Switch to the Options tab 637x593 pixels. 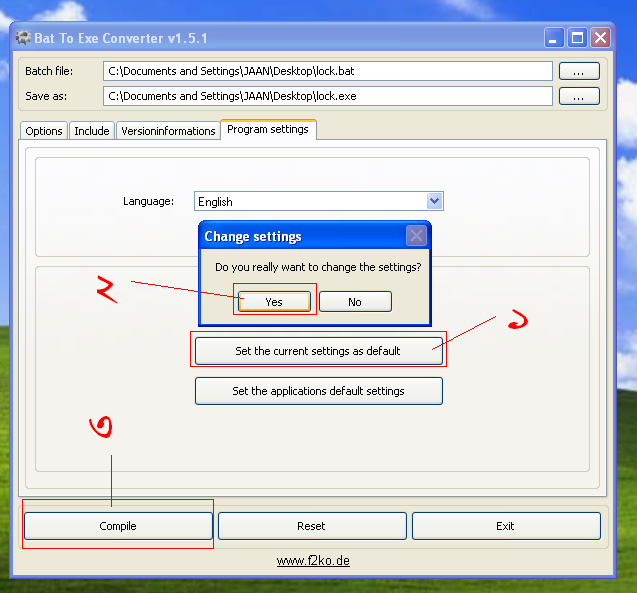(44, 131)
